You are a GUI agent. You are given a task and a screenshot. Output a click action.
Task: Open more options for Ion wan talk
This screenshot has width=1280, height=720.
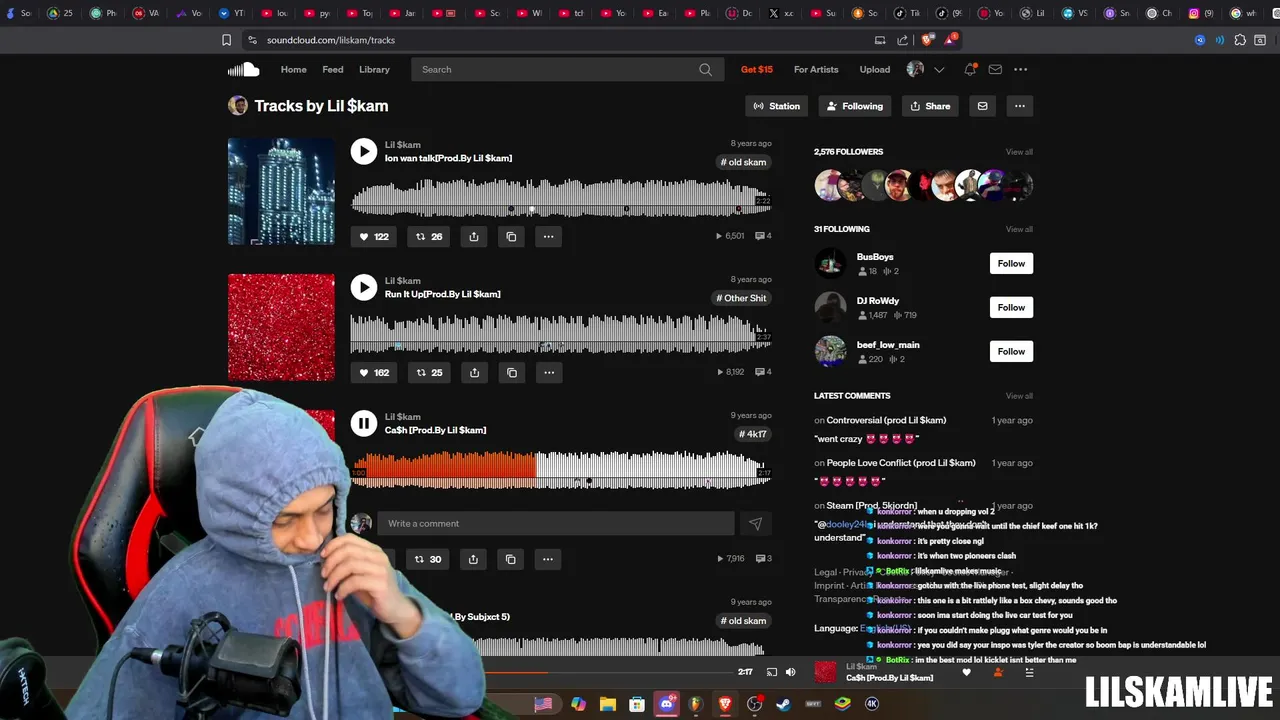point(548,236)
